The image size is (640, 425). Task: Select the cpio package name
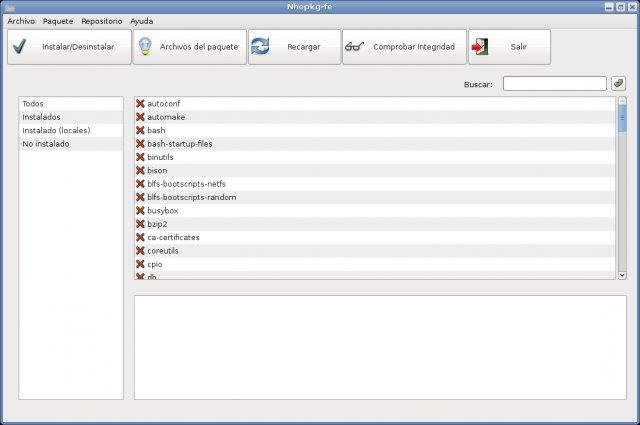click(x=155, y=265)
